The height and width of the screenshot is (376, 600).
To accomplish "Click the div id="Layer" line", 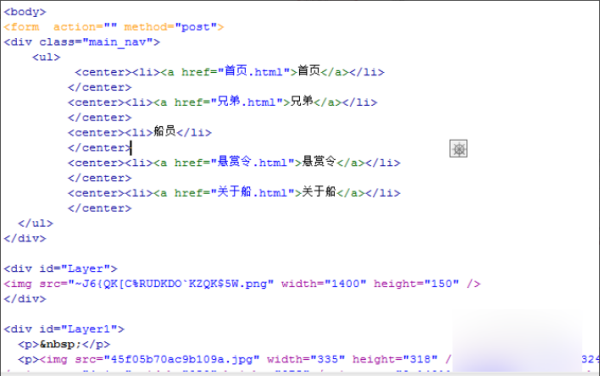I will pyautogui.click(x=60, y=269).
